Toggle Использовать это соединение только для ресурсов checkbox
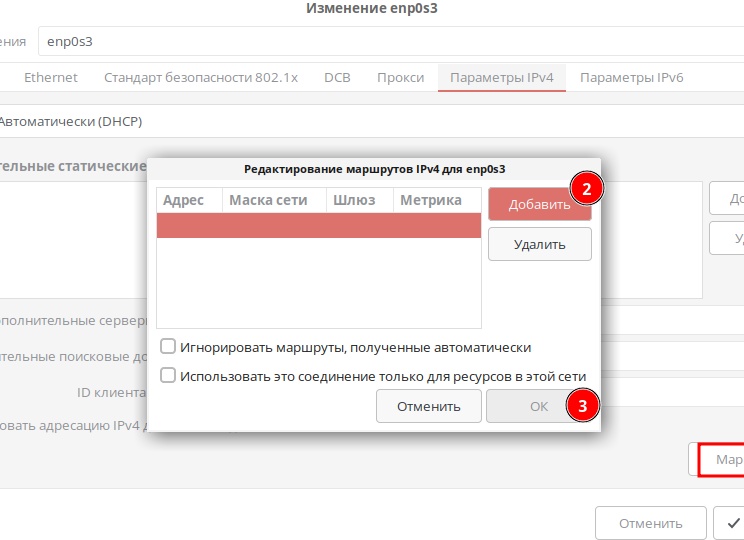Screen dimensions: 744x540 168,375
